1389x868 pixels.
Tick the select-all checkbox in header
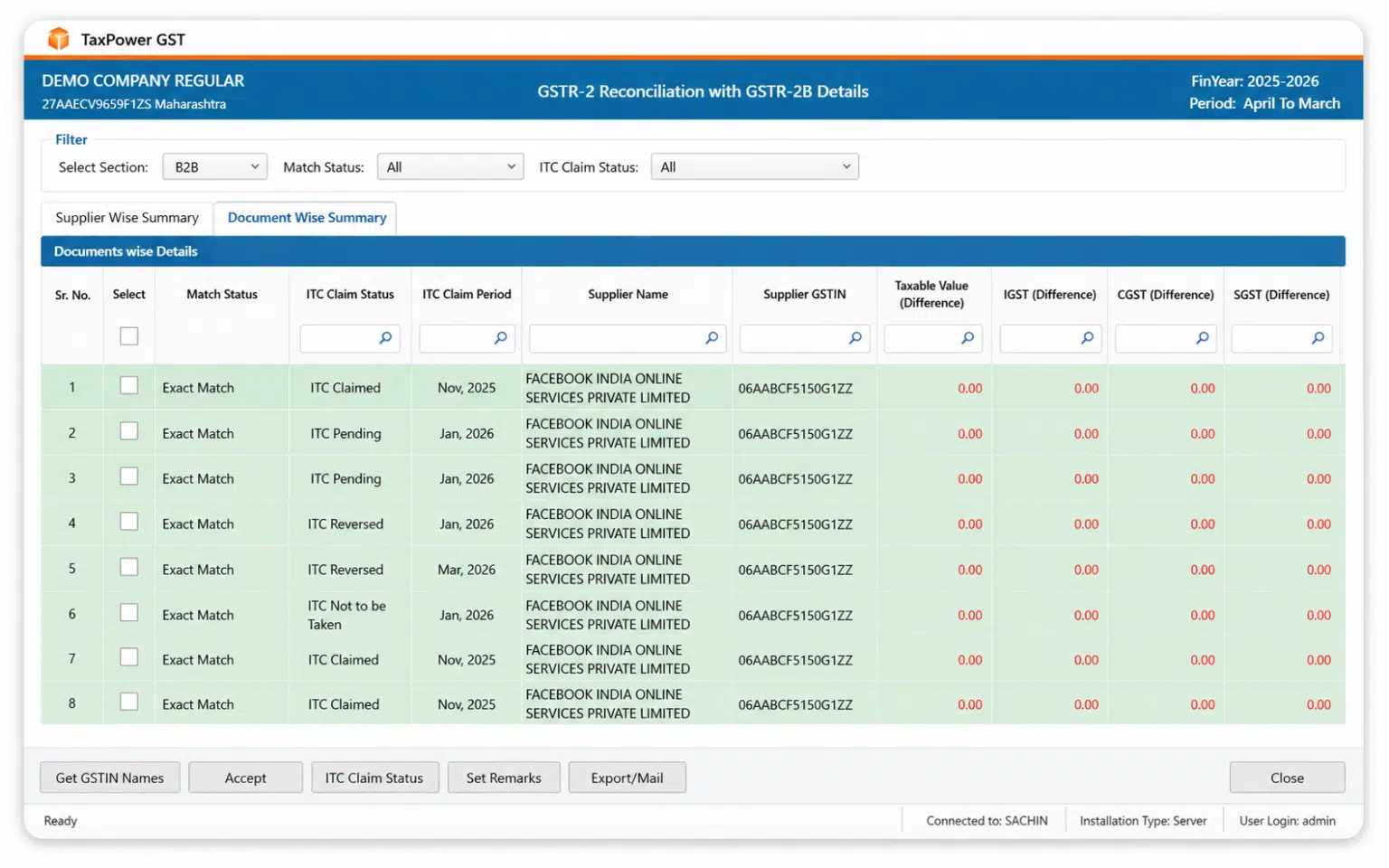(129, 336)
